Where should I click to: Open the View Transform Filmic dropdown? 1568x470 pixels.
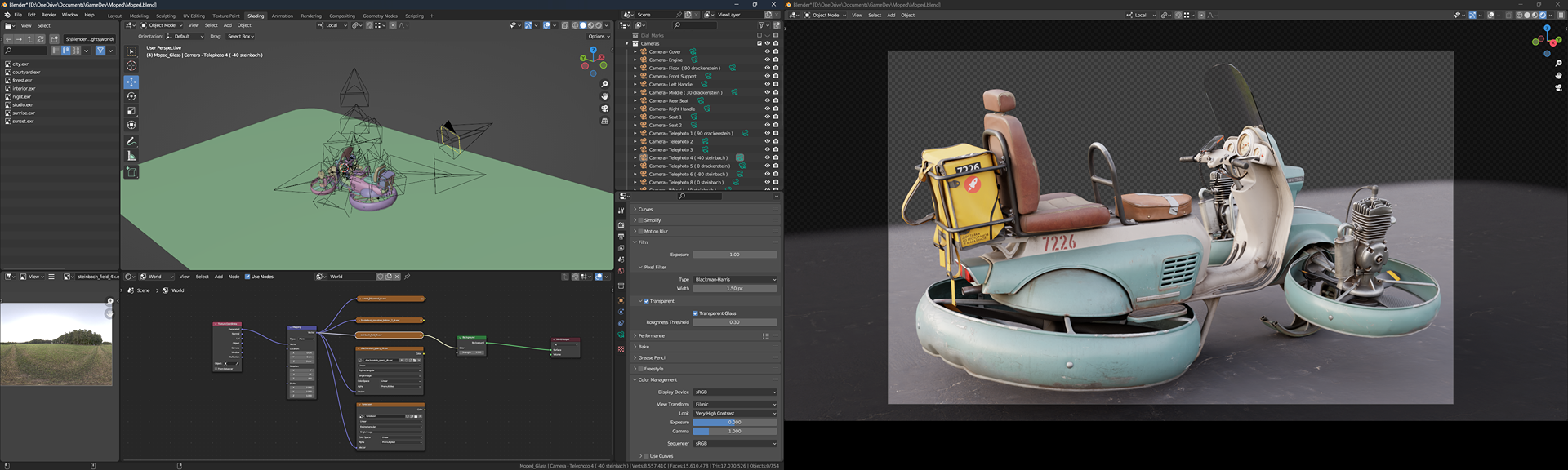[735, 405]
